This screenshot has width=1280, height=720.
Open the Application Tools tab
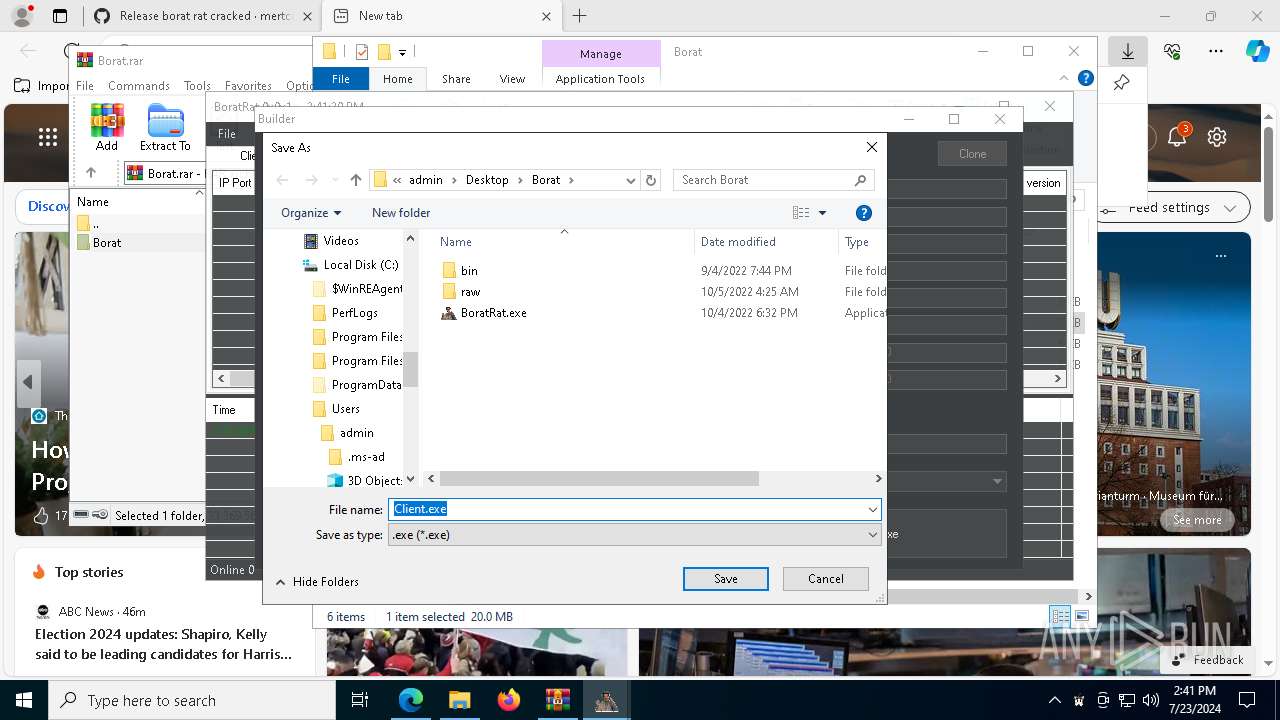(x=600, y=79)
